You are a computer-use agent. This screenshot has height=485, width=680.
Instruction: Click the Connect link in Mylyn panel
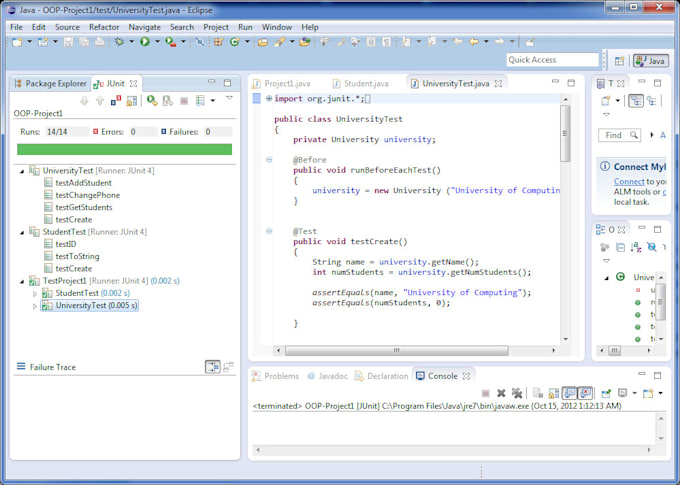pyautogui.click(x=629, y=182)
